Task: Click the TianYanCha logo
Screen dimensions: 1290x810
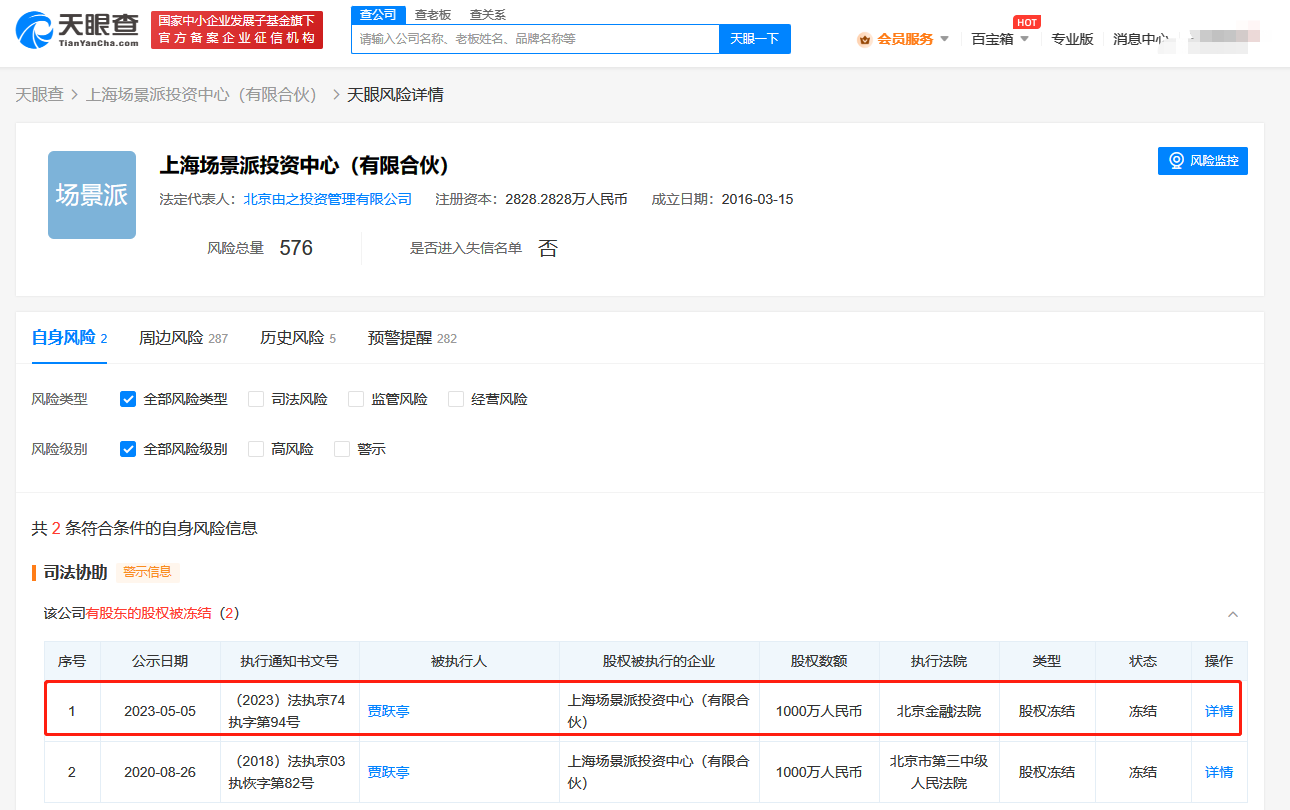Action: 77,30
